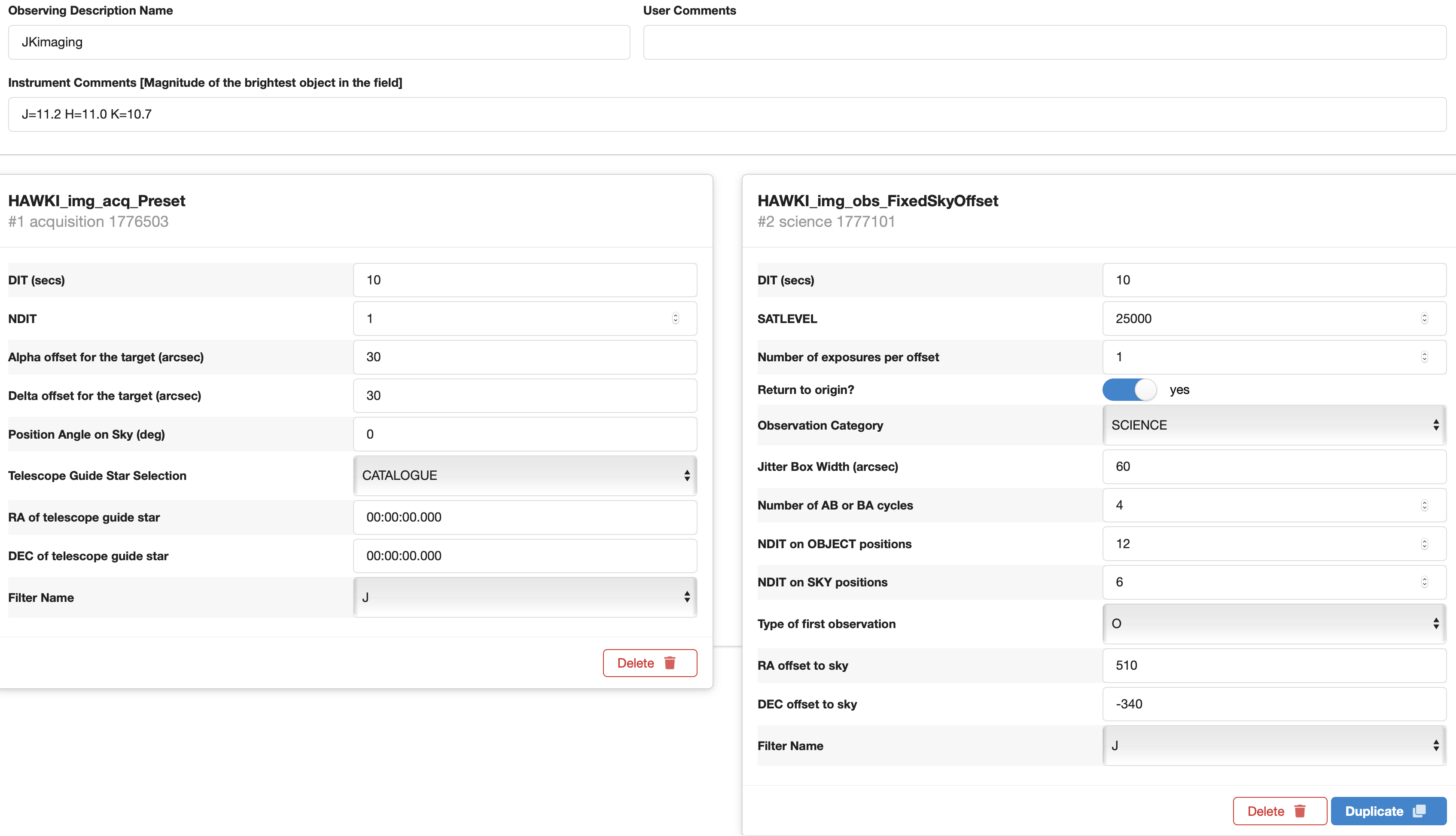The width and height of the screenshot is (1456, 836).
Task: Click the acquisition NDIT stepper arrows
Action: tap(676, 319)
